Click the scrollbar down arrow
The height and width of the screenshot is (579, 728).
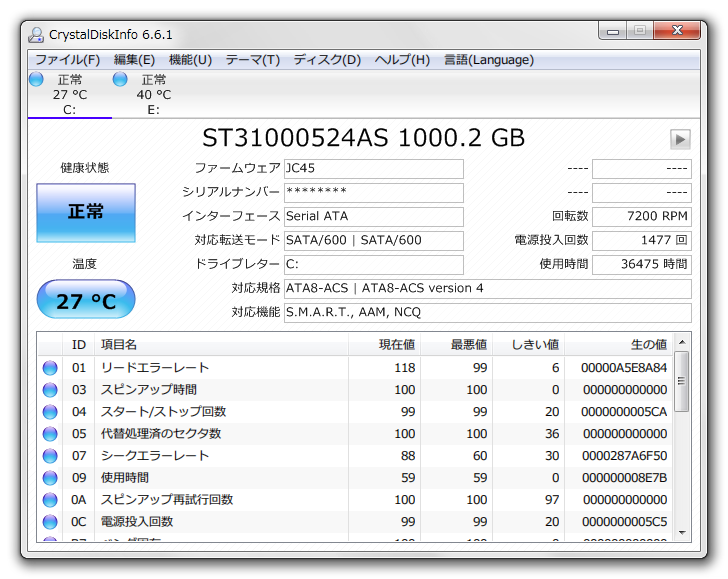682,533
